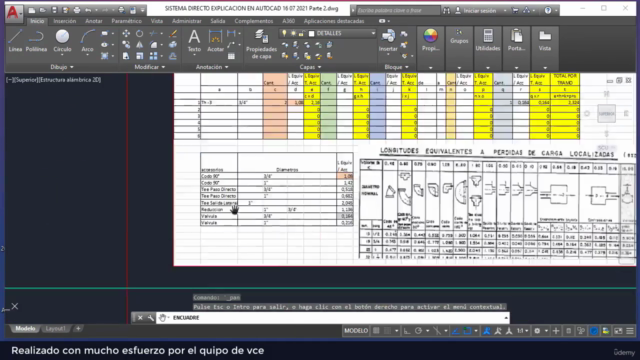This screenshot has height=360, width=640.
Task: Expand the Bloque panel
Action: (396, 67)
